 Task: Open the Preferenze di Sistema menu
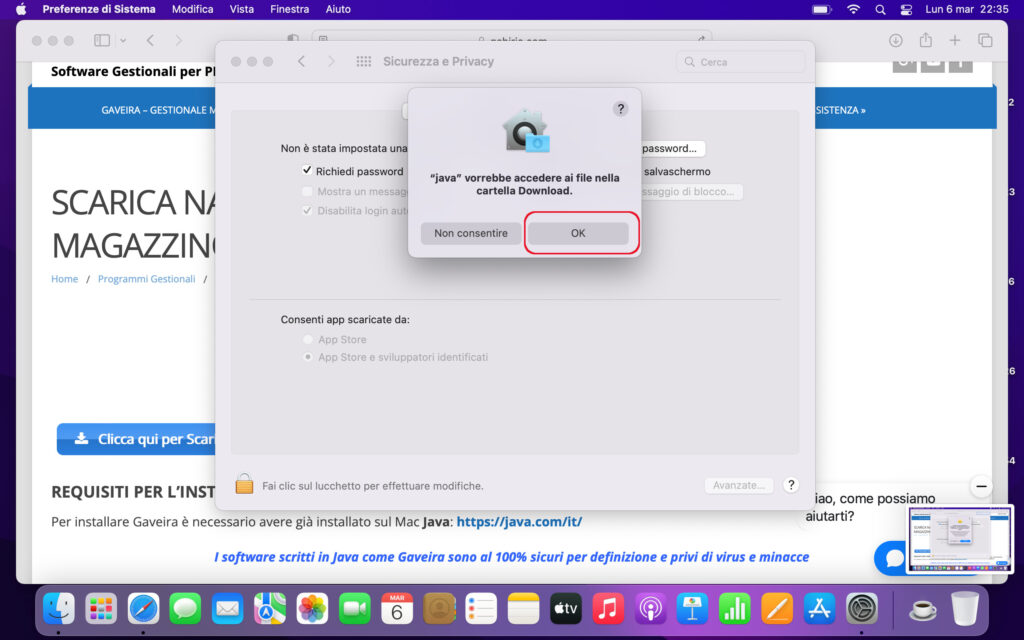(99, 9)
